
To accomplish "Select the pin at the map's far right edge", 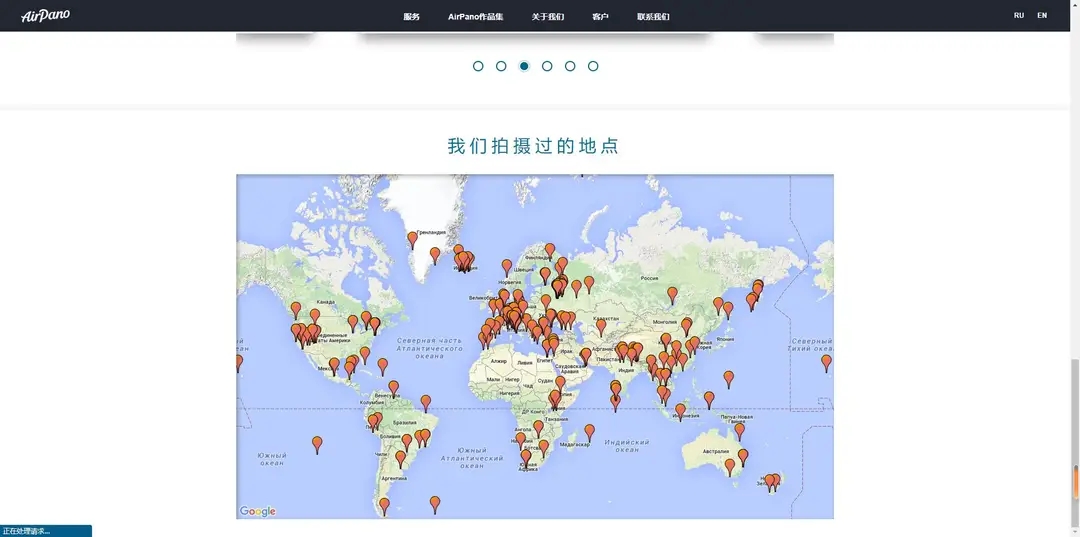I will pyautogui.click(x=826, y=361).
